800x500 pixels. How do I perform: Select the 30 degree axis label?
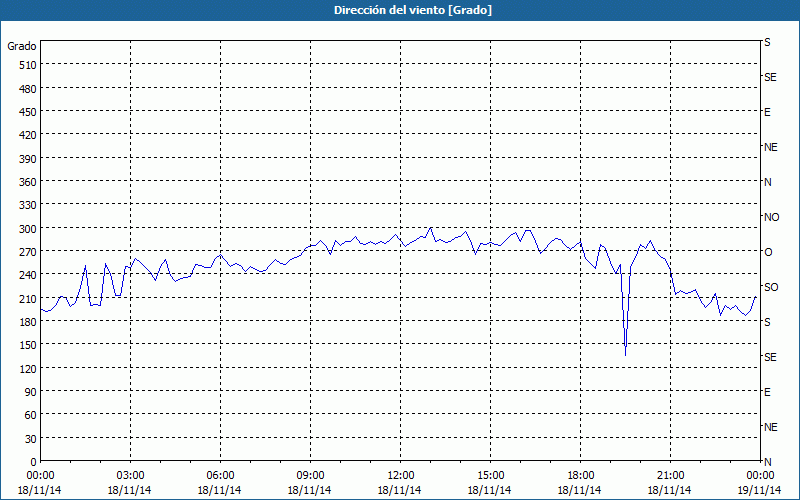point(31,439)
